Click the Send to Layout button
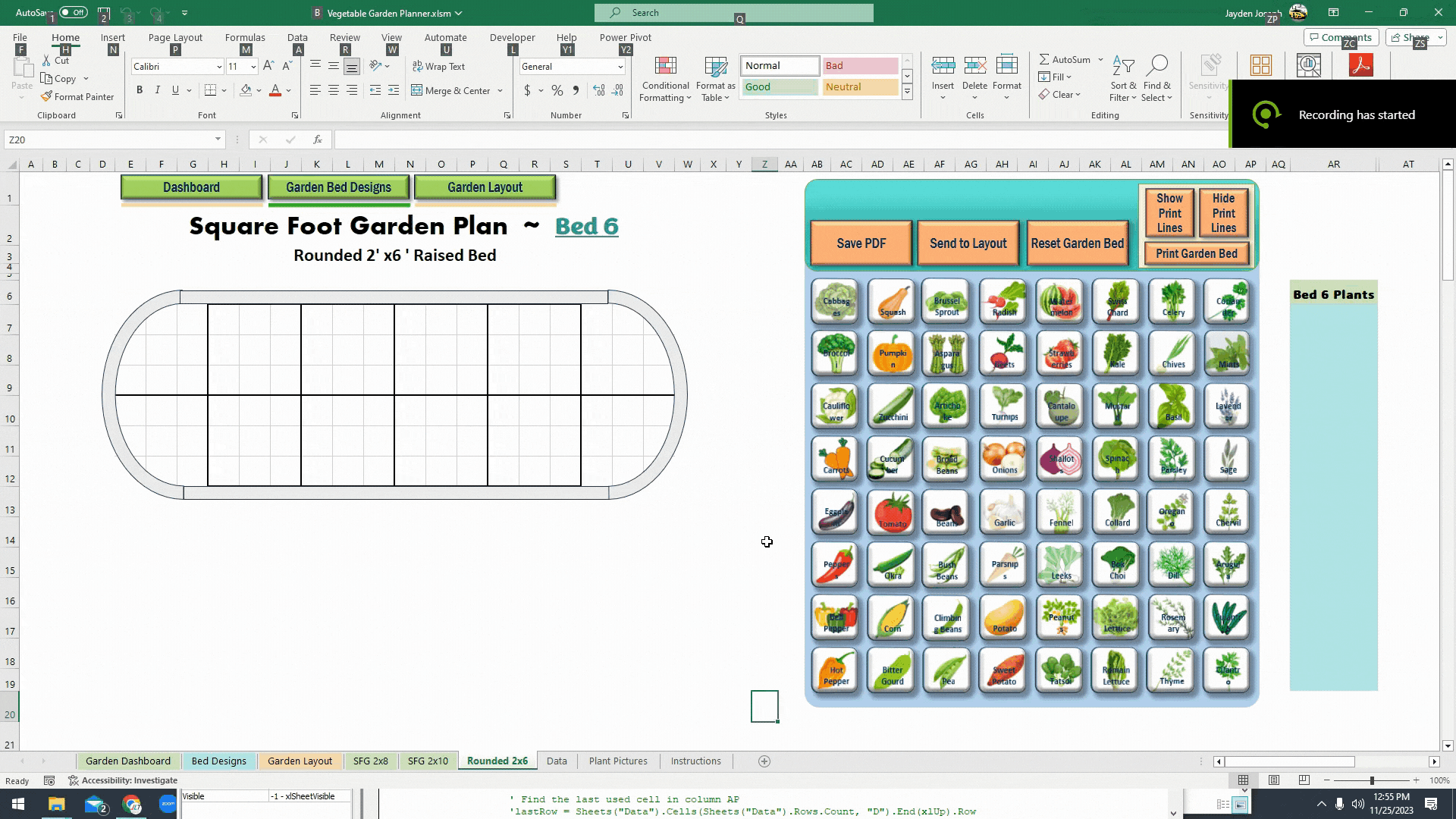The image size is (1456, 819). (968, 243)
